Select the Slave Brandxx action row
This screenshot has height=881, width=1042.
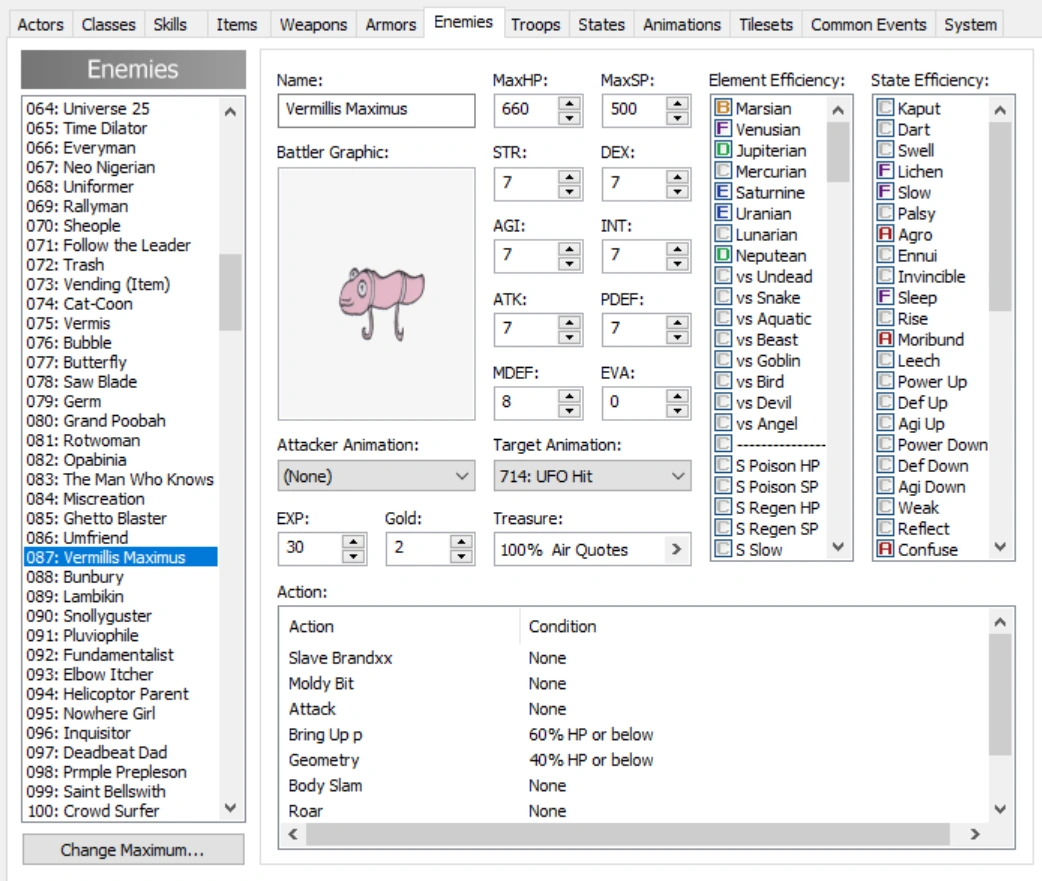(x=635, y=658)
